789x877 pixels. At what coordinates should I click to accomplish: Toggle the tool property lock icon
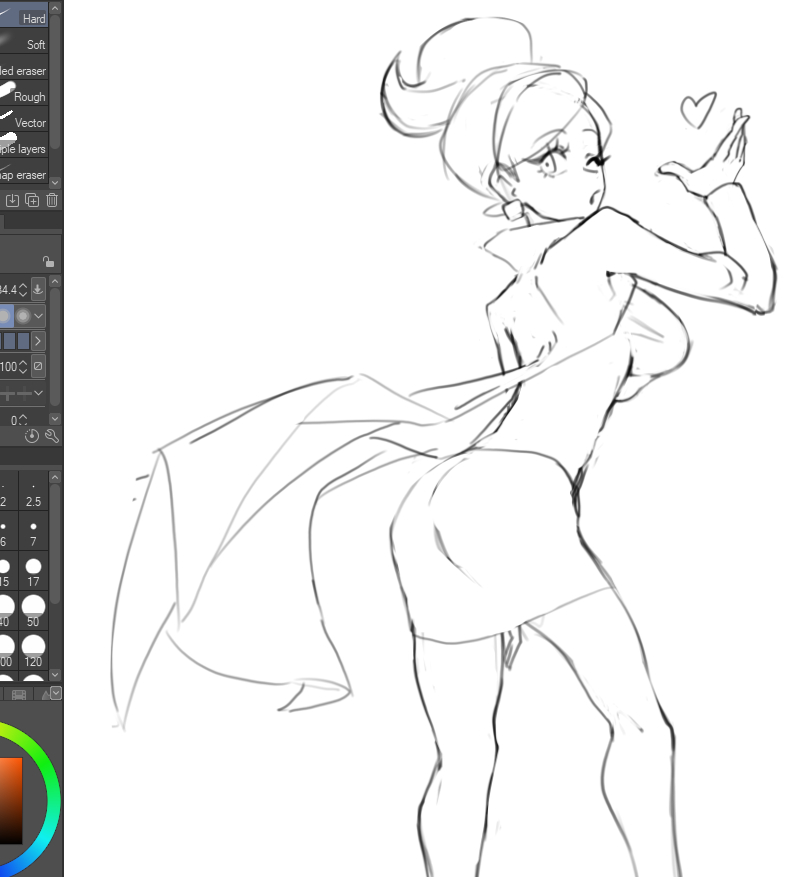(x=48, y=262)
